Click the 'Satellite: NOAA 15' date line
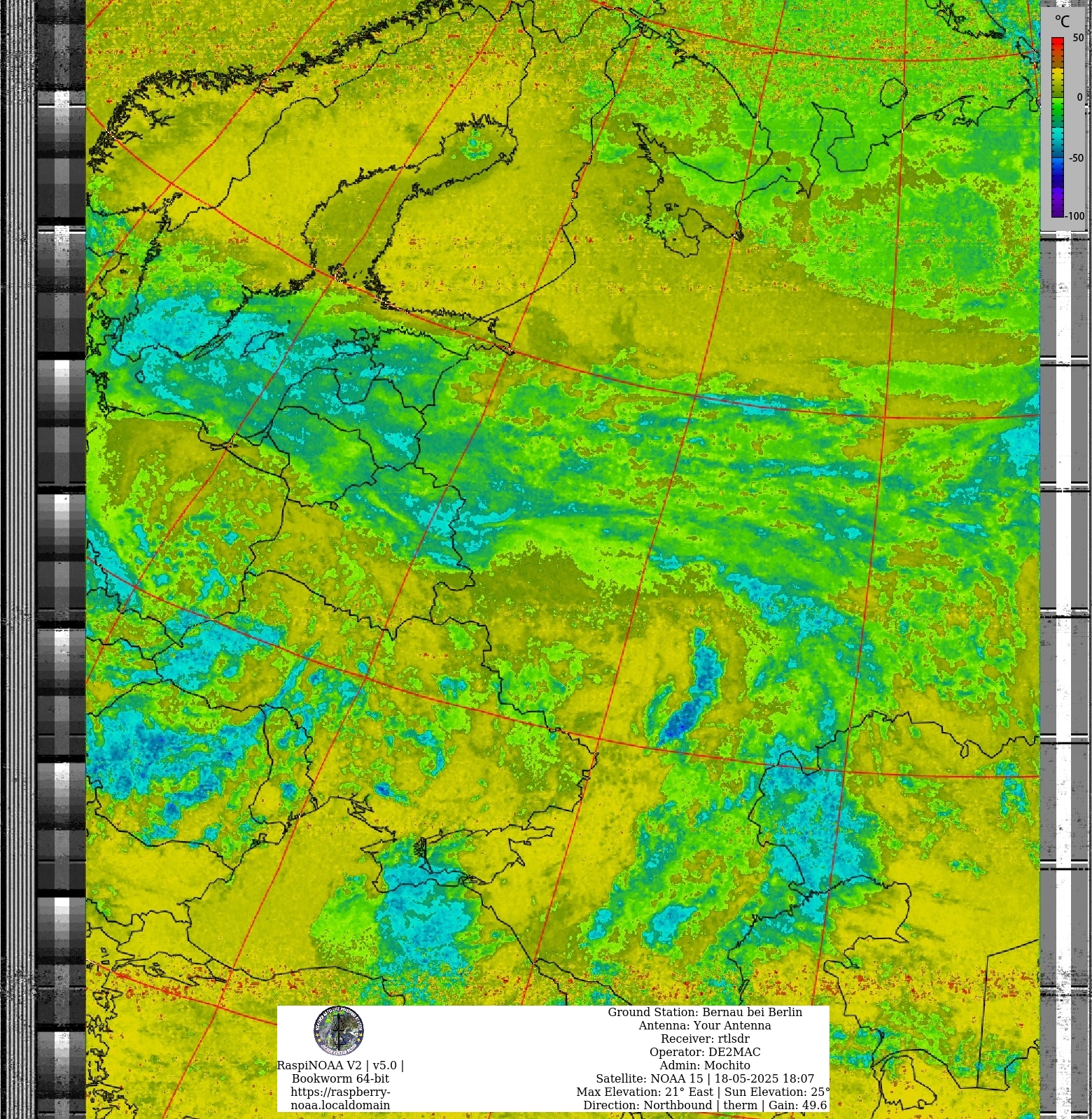The height and width of the screenshot is (1119, 1092). (705, 1078)
